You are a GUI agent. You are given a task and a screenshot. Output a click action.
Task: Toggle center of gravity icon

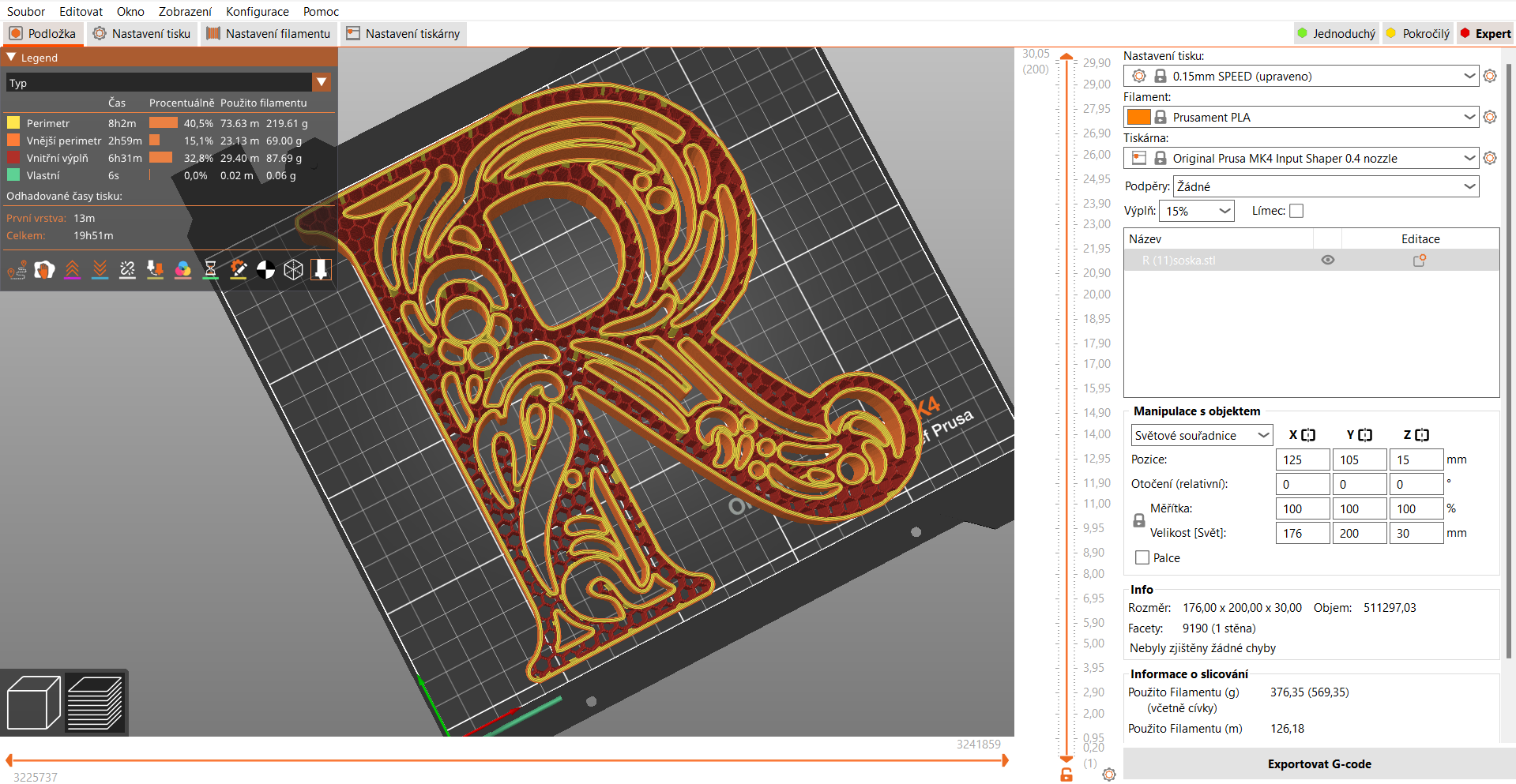click(265, 270)
